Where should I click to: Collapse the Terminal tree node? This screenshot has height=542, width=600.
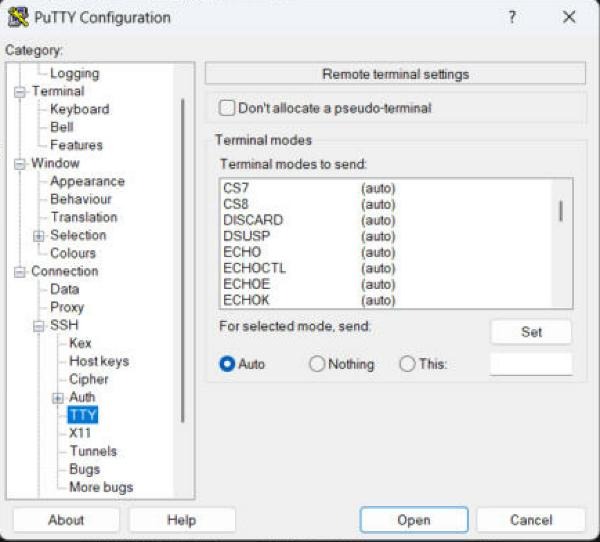coord(20,92)
